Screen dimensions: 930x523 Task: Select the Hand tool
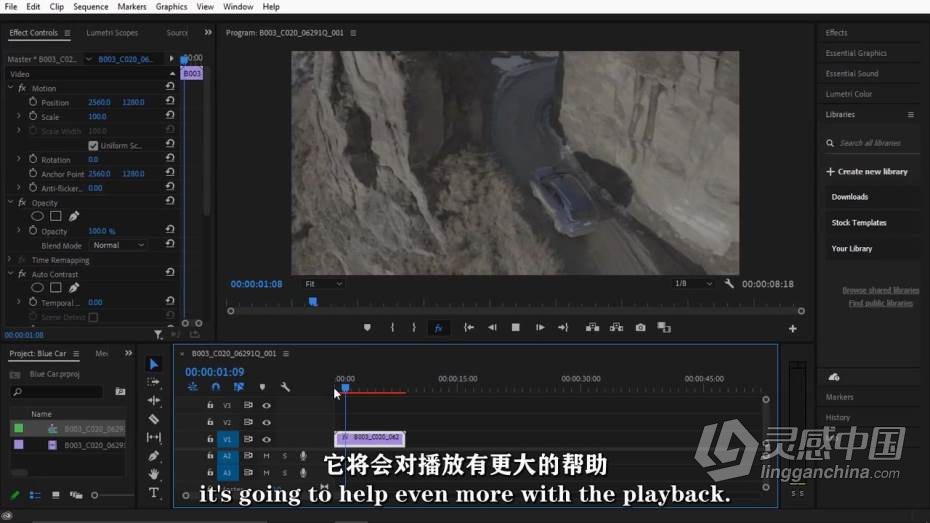click(x=154, y=474)
